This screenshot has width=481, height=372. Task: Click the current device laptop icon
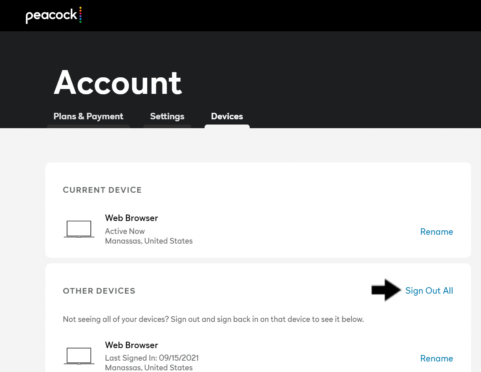click(x=79, y=229)
